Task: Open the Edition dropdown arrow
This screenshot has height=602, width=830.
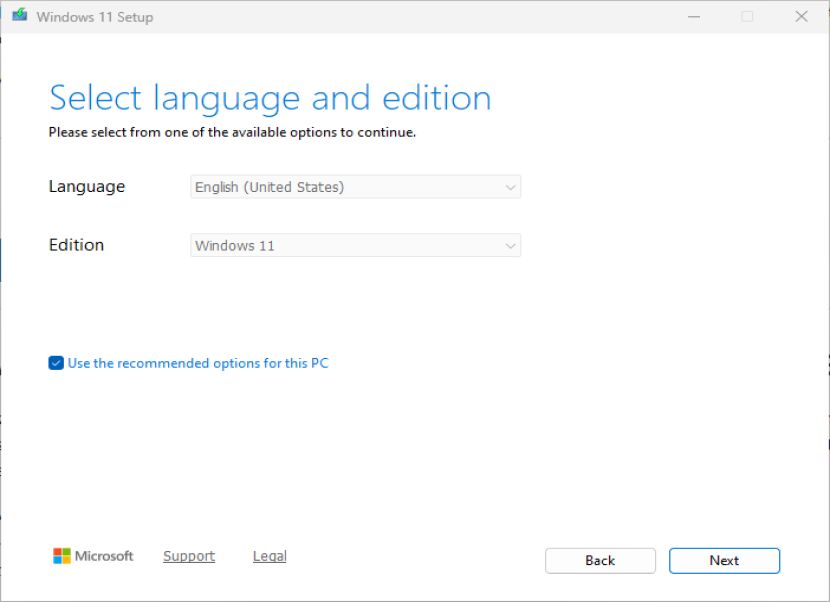Action: [510, 246]
